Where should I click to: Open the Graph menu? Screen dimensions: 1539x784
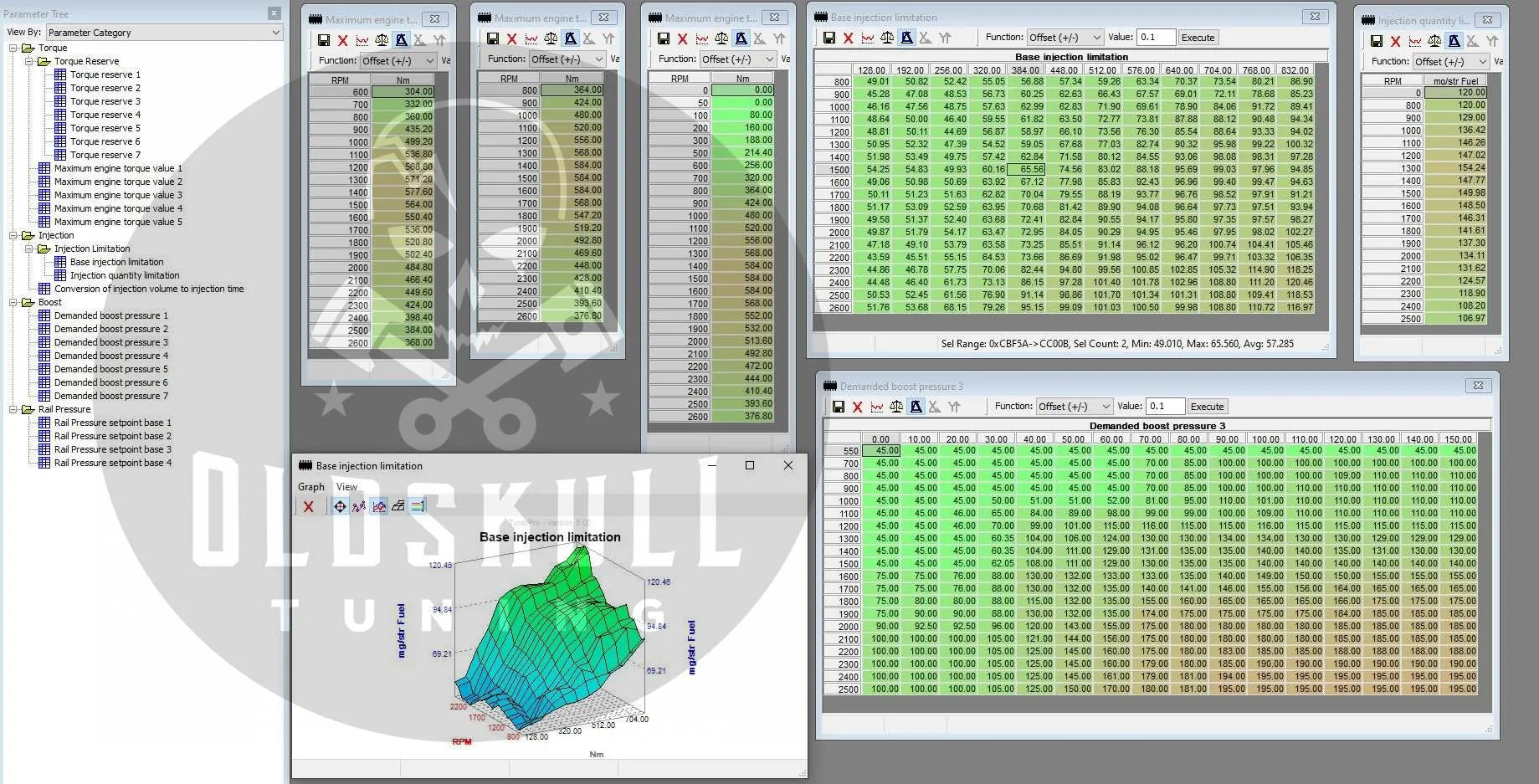pyautogui.click(x=310, y=487)
